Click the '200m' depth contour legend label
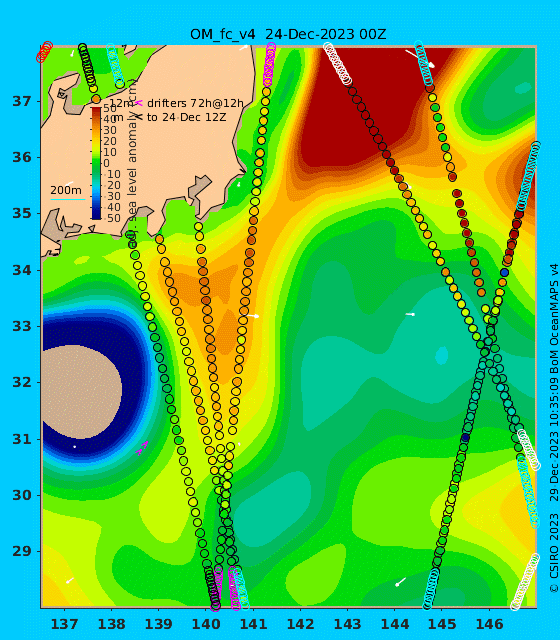Image resolution: width=560 pixels, height=640 pixels. tap(66, 190)
